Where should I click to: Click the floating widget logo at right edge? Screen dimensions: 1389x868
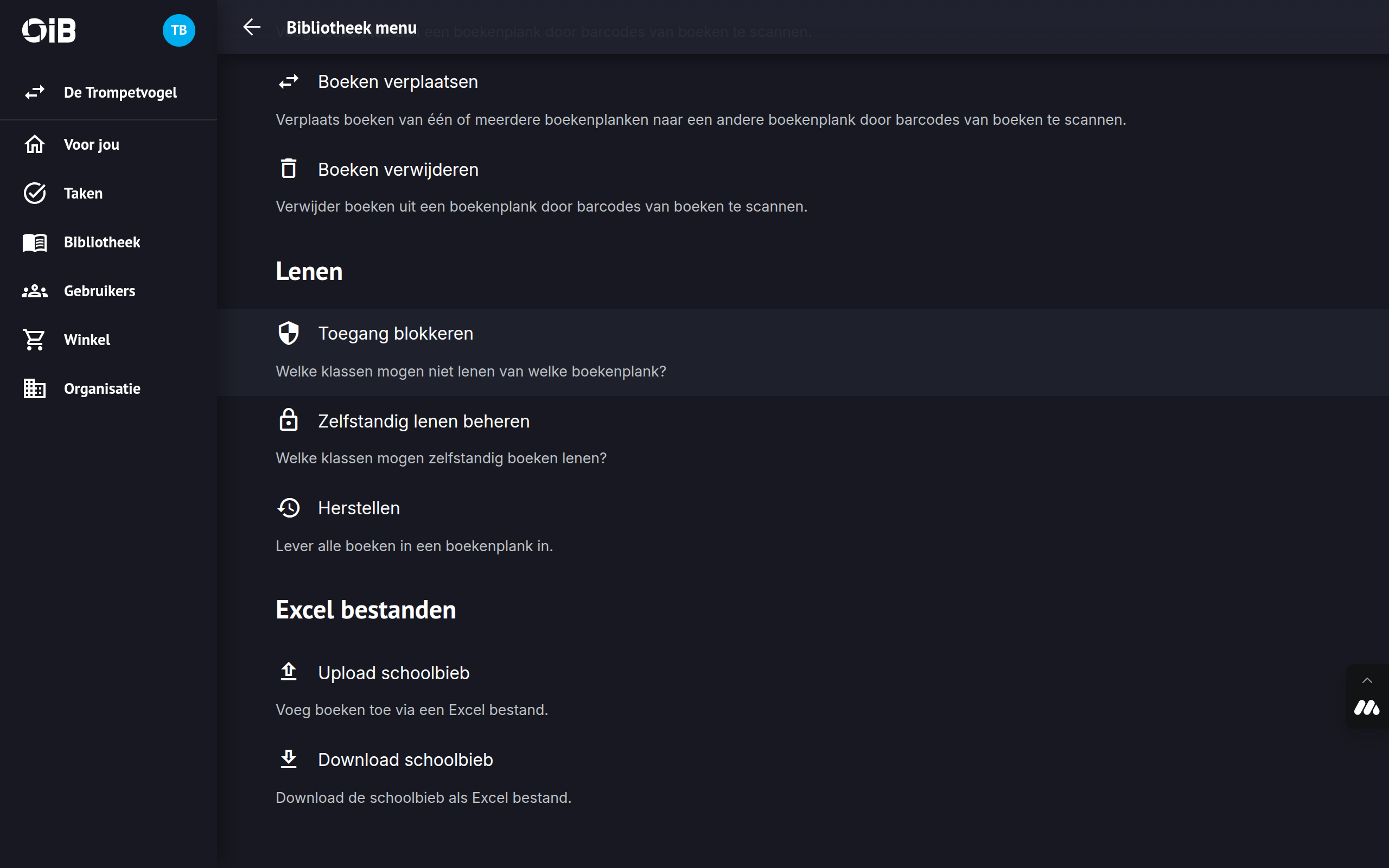[x=1367, y=708]
